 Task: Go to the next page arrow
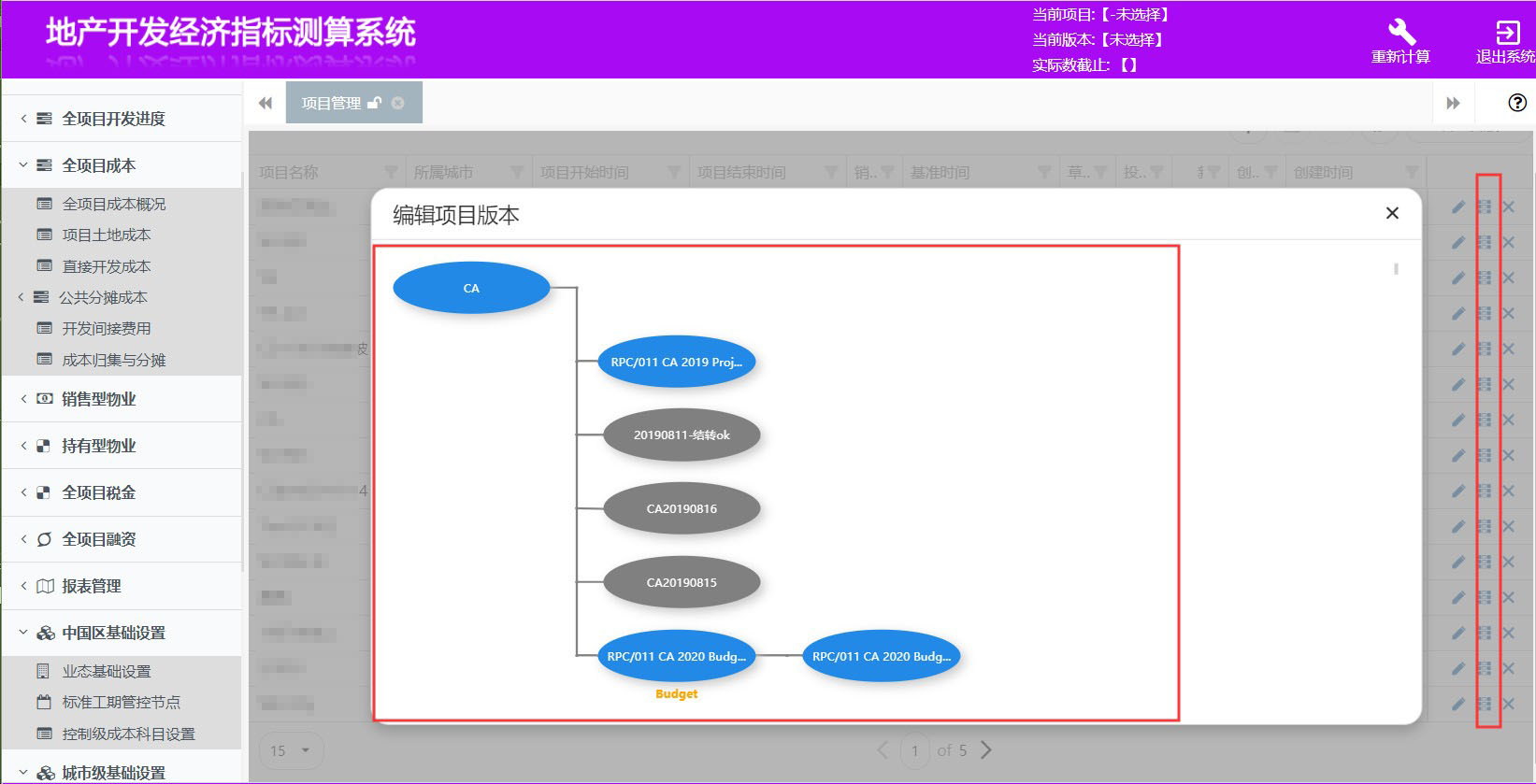point(986,749)
